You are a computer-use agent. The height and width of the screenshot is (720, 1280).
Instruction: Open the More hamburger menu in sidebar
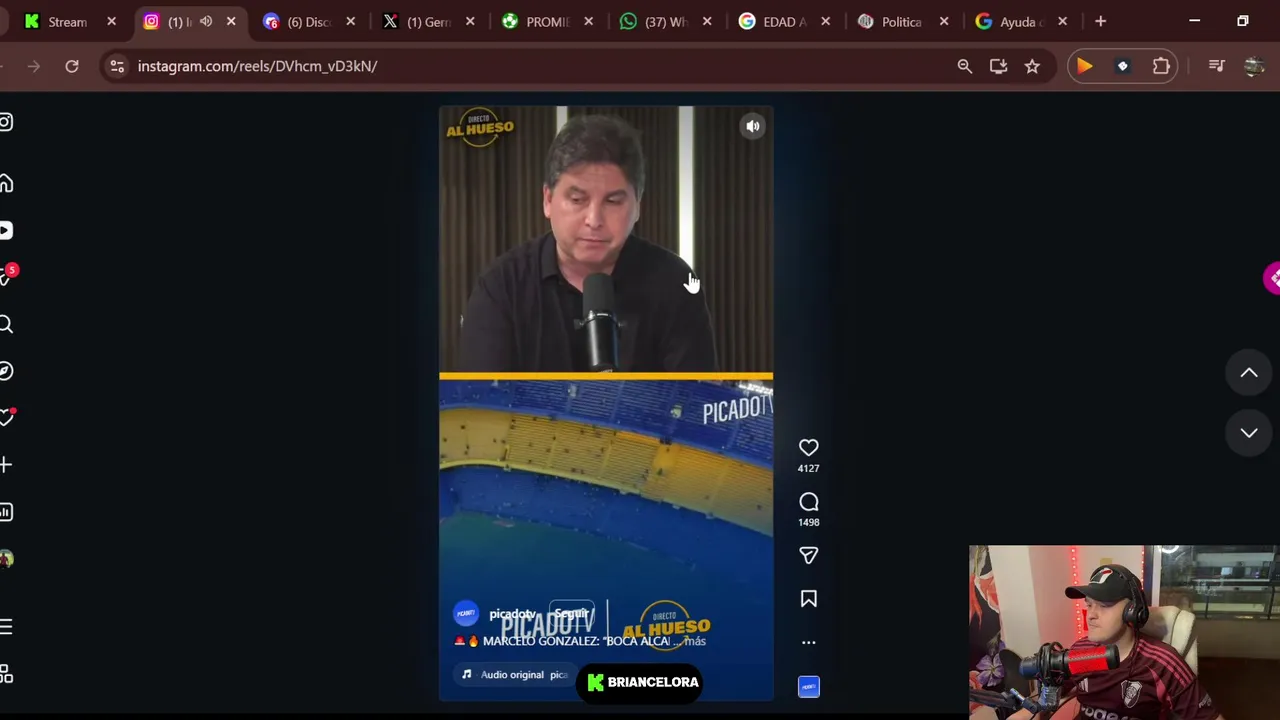tap(6, 627)
